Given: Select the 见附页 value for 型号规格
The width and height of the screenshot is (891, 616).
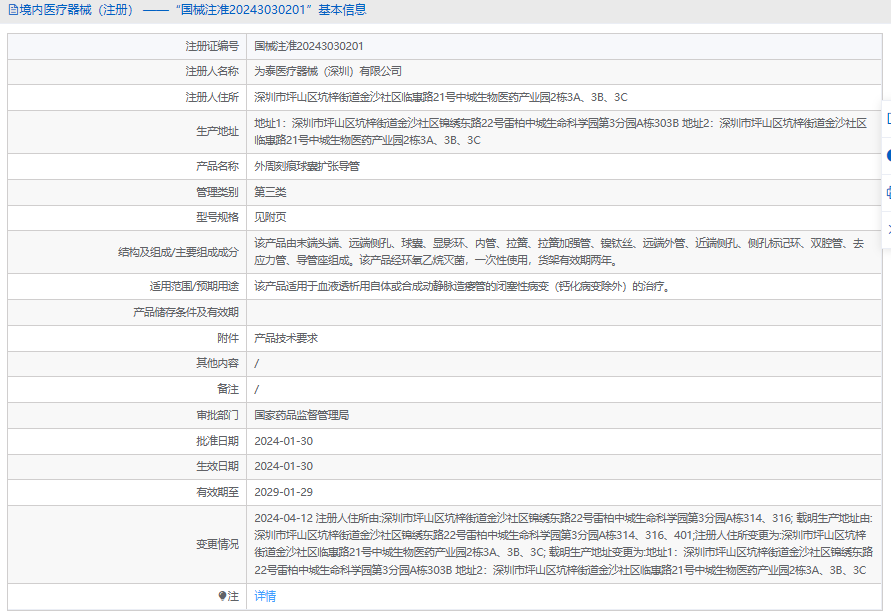Looking at the screenshot, I should (x=270, y=217).
